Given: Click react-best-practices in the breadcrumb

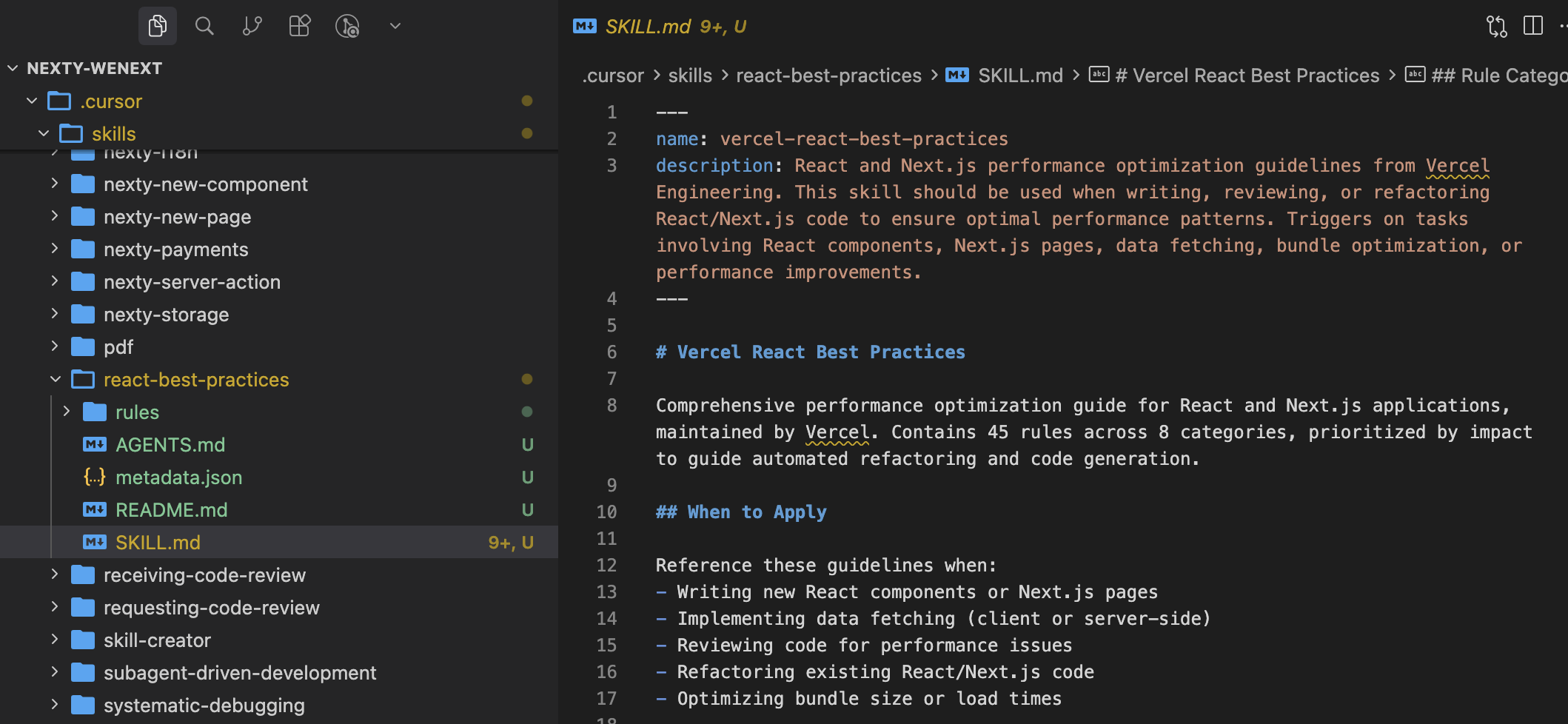Looking at the screenshot, I should pos(828,76).
